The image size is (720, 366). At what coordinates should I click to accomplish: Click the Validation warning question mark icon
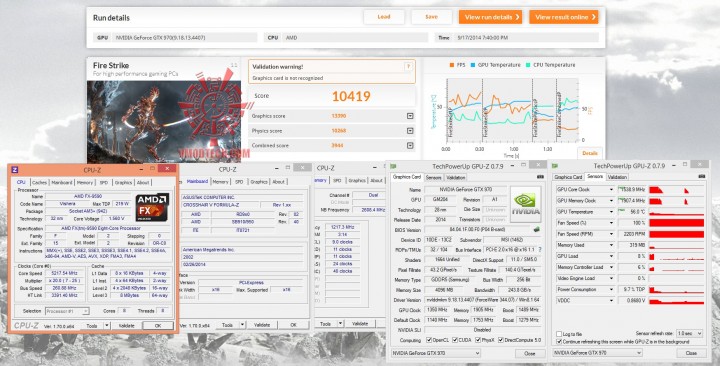408,67
